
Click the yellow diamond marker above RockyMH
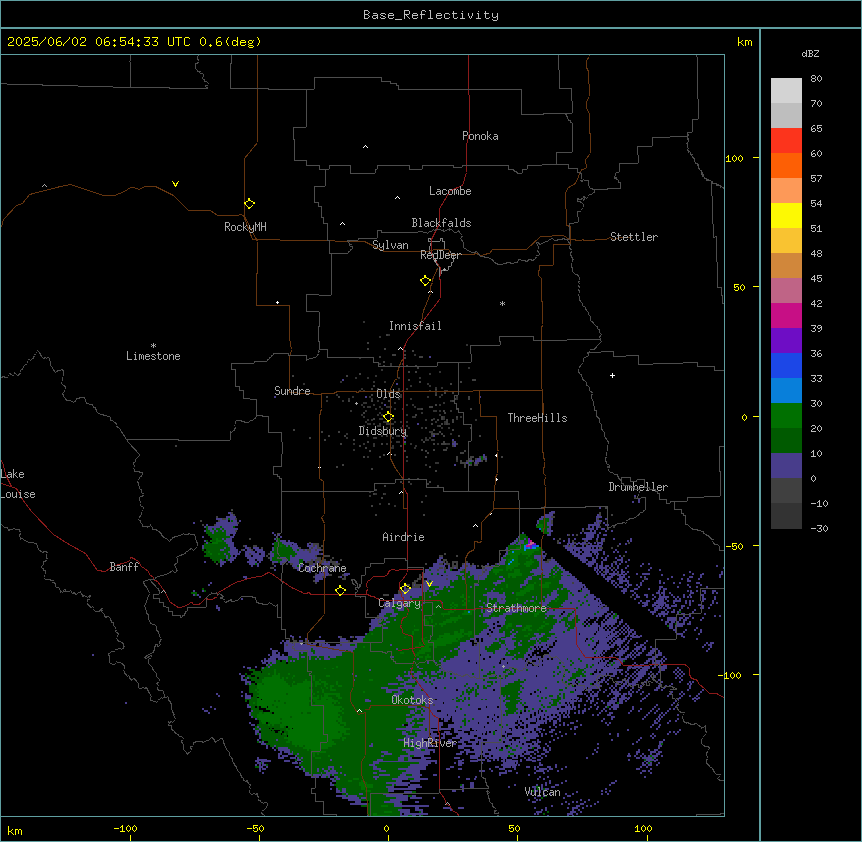click(x=249, y=204)
